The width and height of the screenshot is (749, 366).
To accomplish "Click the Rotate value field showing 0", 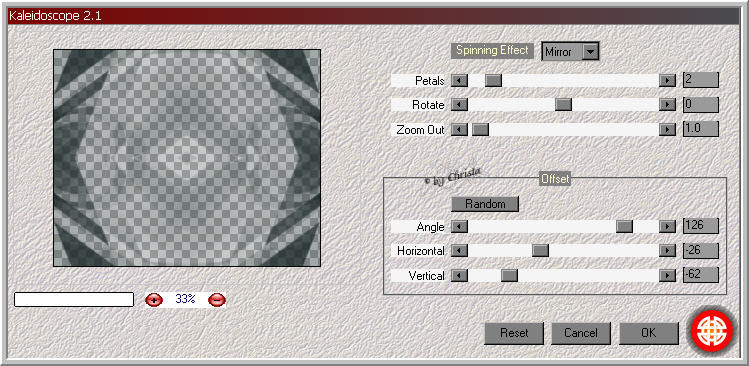I will [x=701, y=105].
